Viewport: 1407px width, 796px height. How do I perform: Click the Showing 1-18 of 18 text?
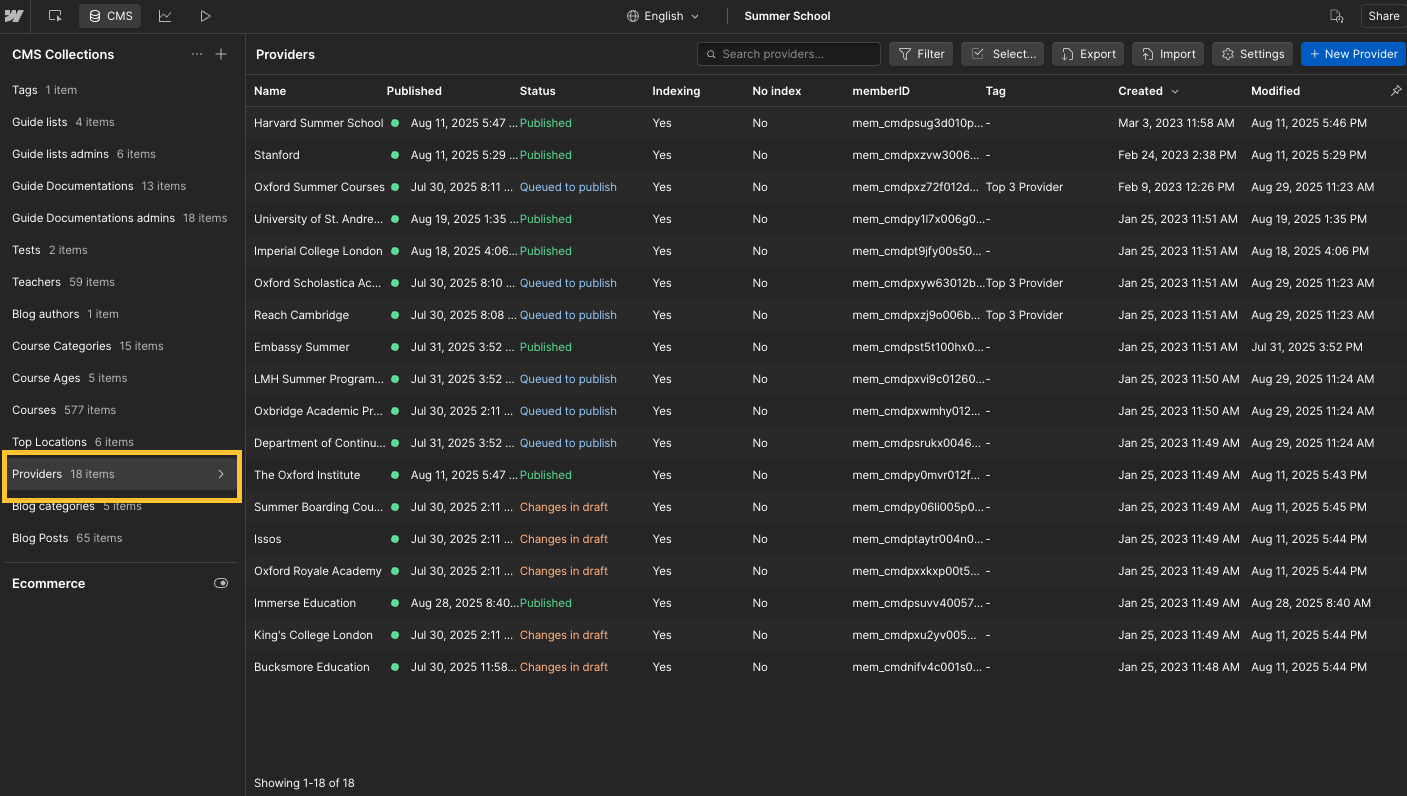(x=304, y=783)
